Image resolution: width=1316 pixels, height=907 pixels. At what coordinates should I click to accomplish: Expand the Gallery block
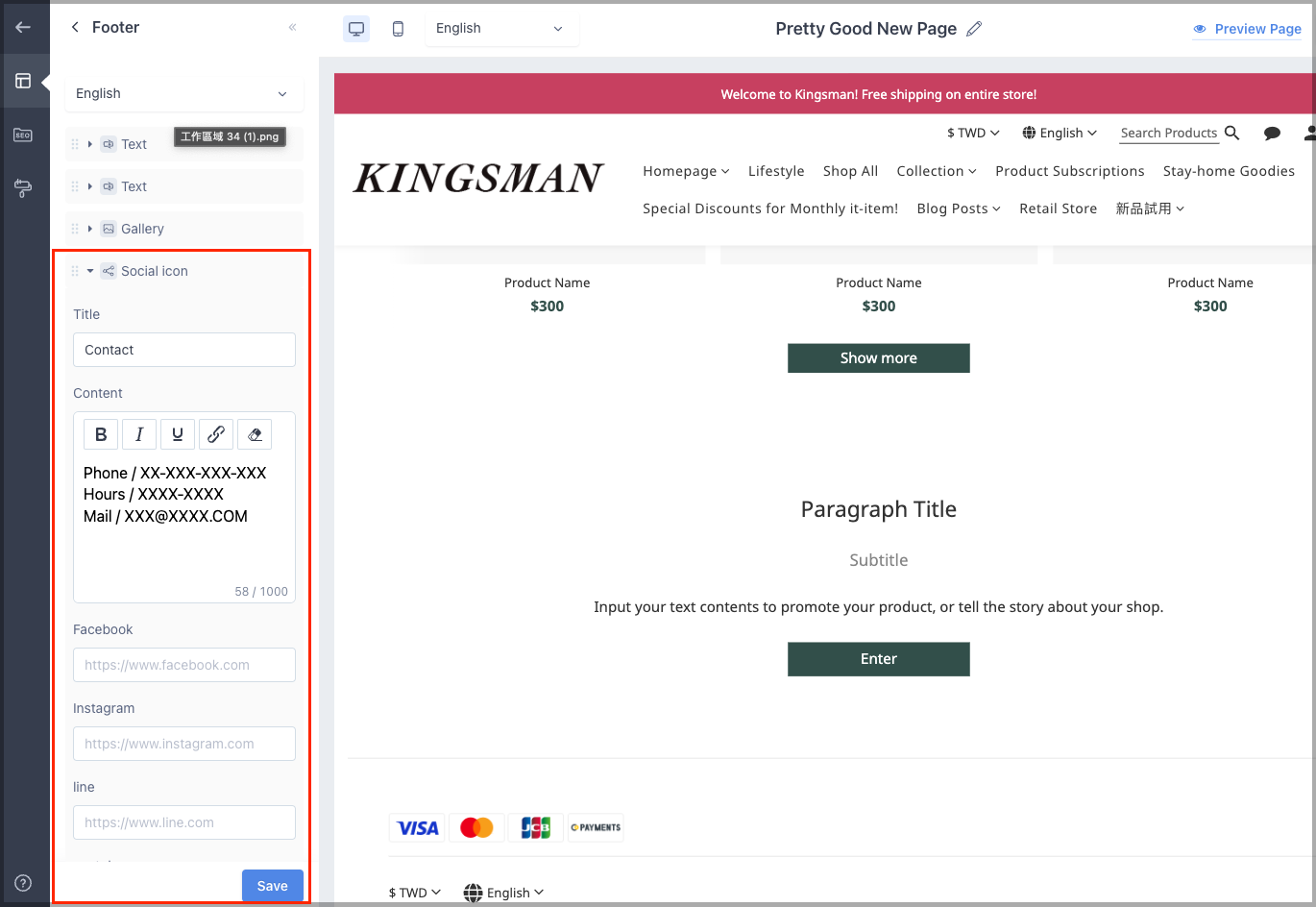(89, 229)
